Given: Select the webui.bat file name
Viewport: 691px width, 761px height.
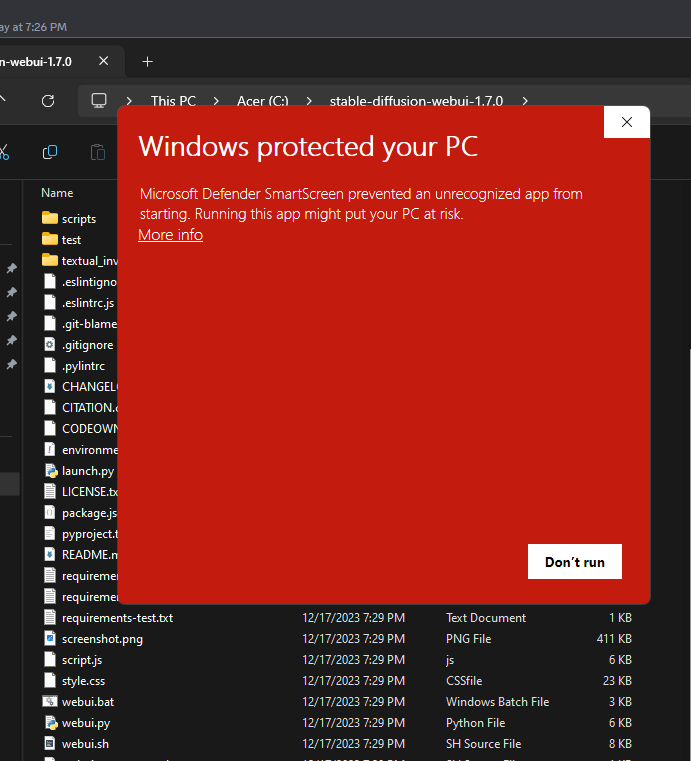Looking at the screenshot, I should click(88, 702).
